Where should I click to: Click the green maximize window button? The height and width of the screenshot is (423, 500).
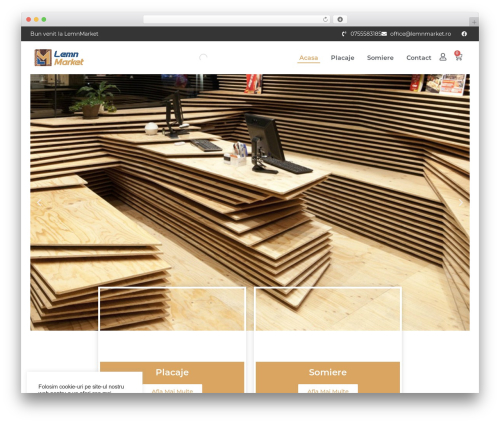click(44, 20)
